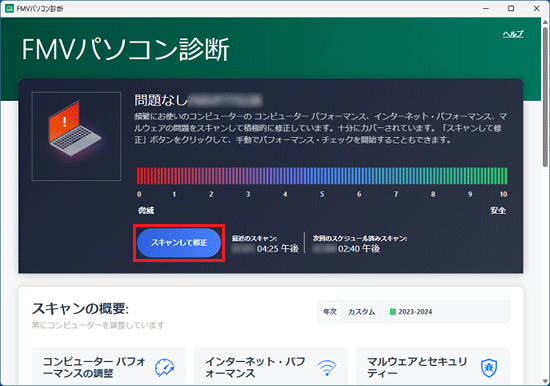Open the ヘルプ link
550x386 pixels.
(x=513, y=34)
